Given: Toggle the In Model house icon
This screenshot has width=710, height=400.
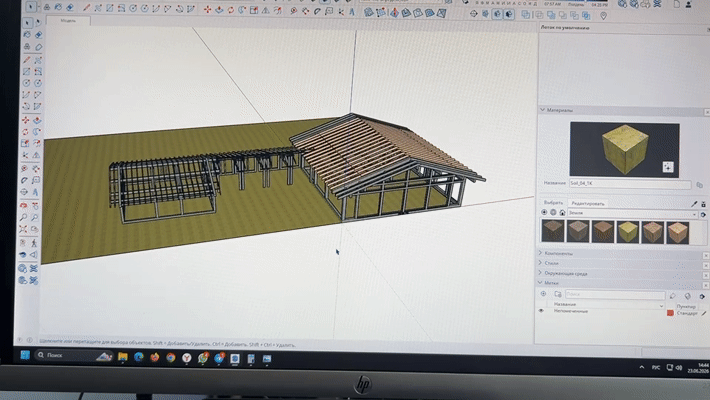Looking at the screenshot, I should point(562,212).
